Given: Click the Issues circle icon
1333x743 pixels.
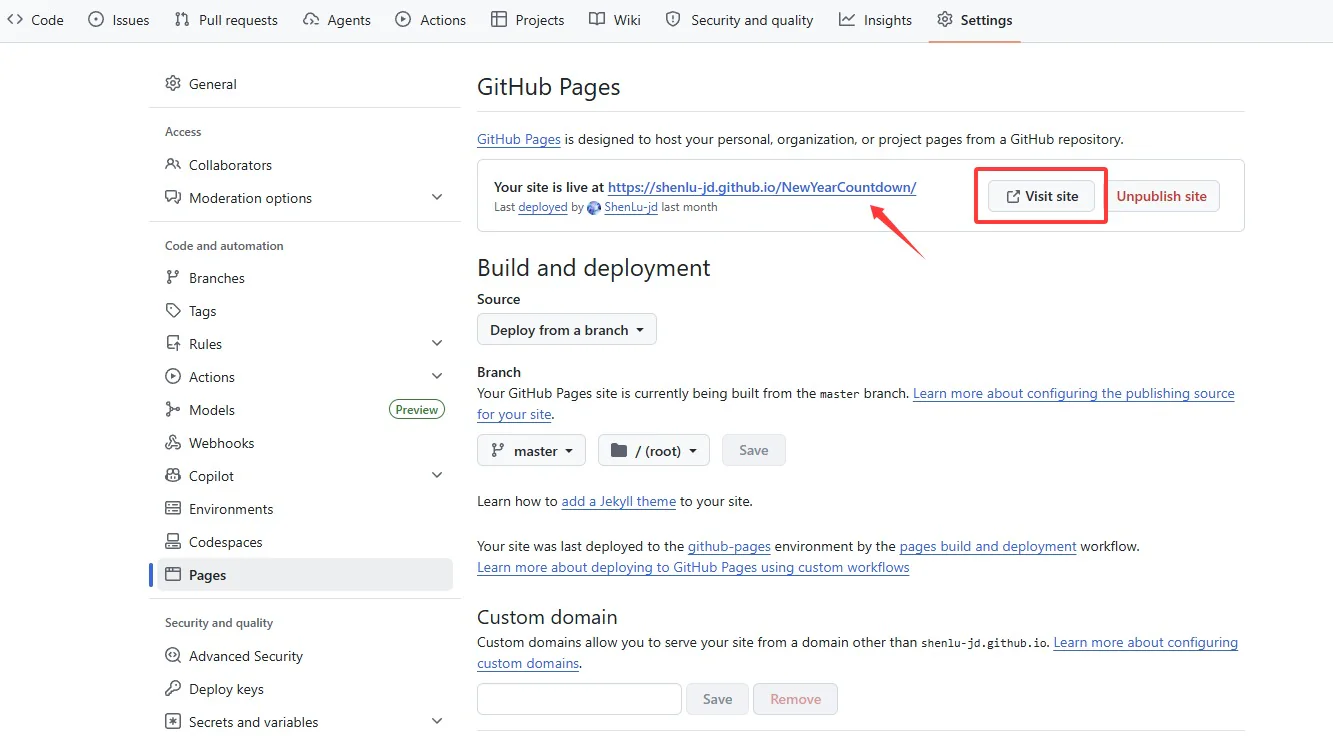Looking at the screenshot, I should [x=96, y=20].
